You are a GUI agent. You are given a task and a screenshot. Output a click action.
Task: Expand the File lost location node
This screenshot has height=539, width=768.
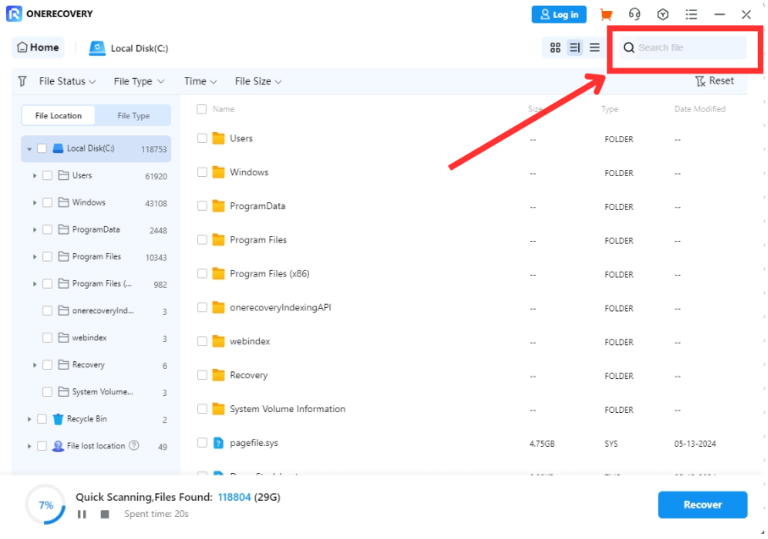coord(29,446)
